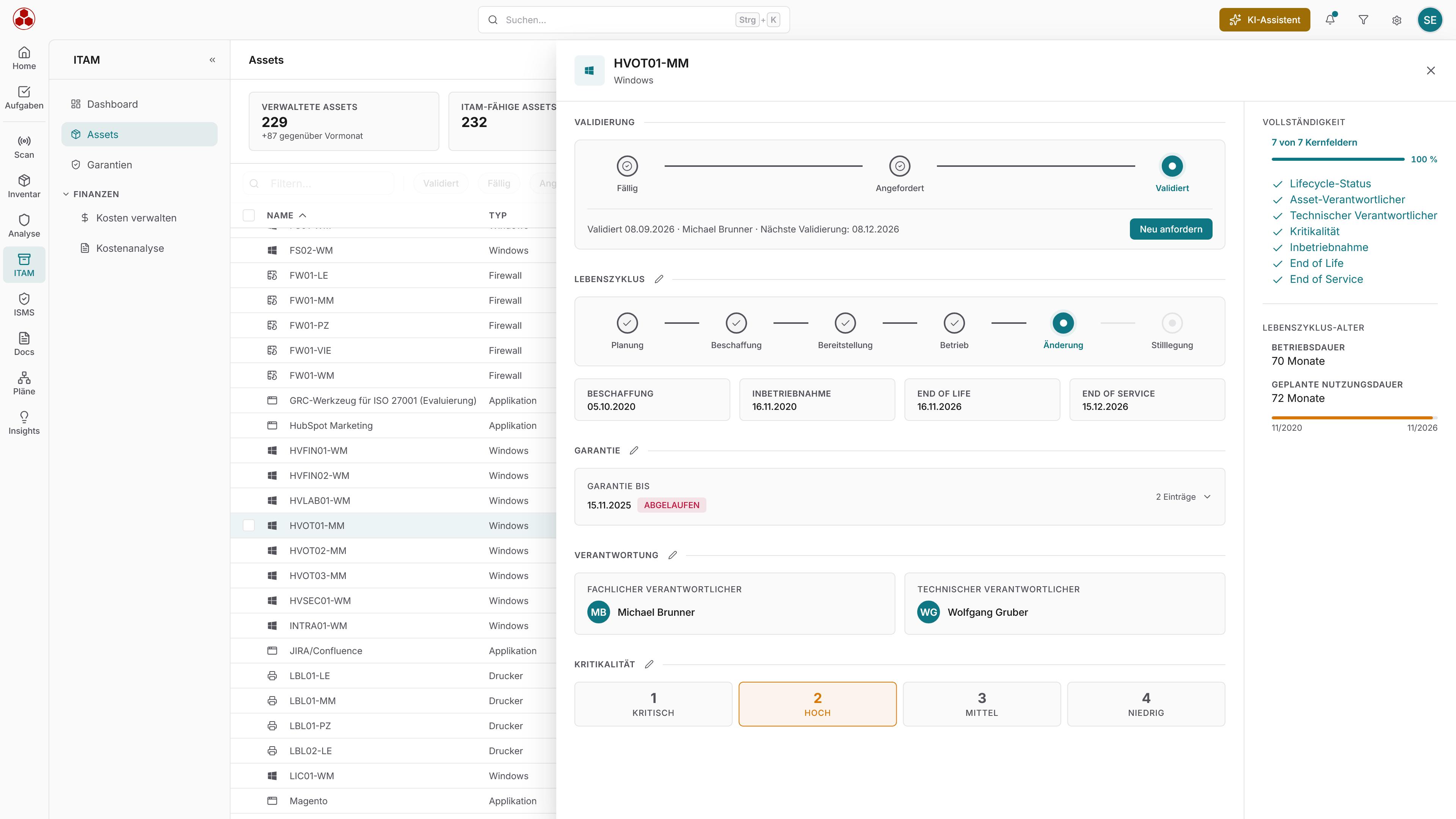Image resolution: width=1456 pixels, height=819 pixels.
Task: Open Garantien in ITAM menu
Action: [139, 165]
